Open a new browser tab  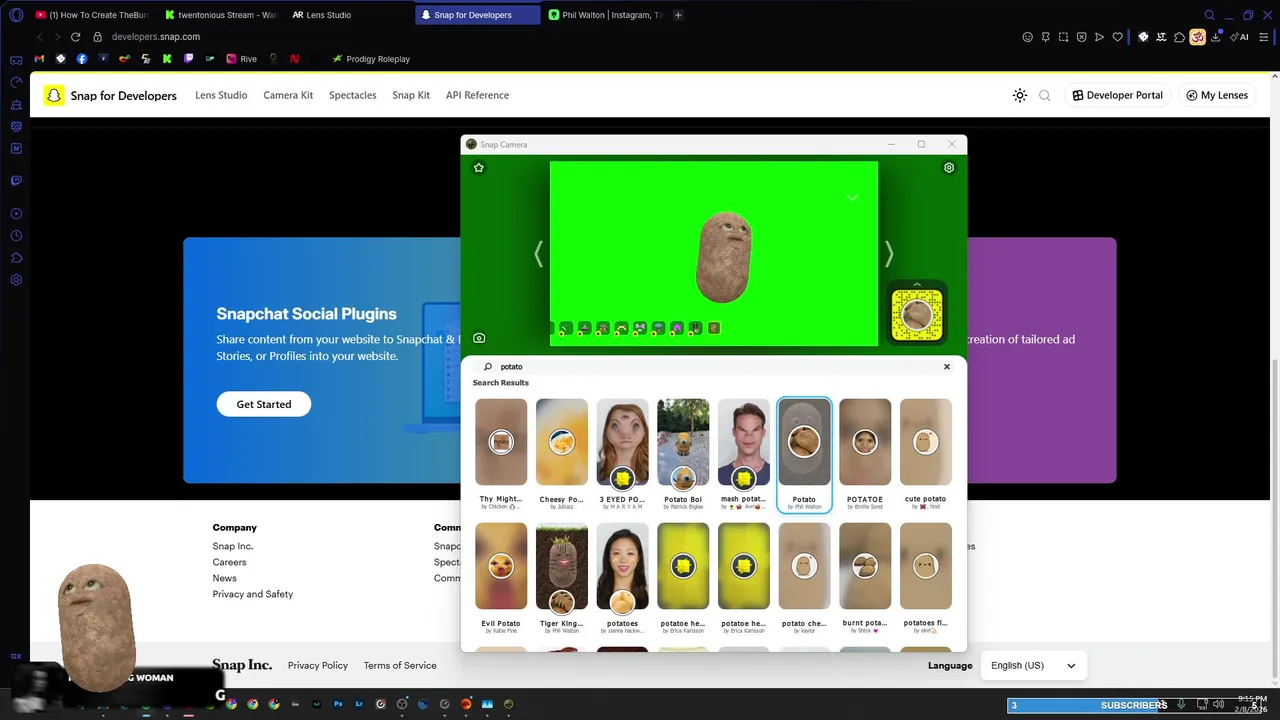[679, 15]
